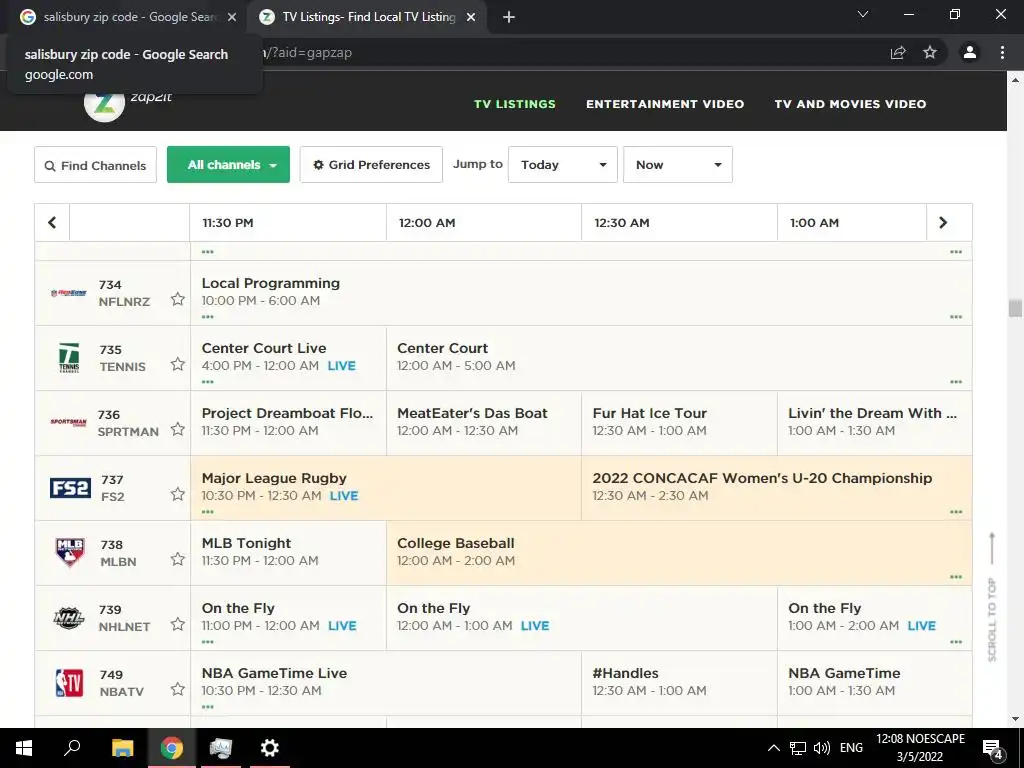Open the tab search chevron

[863, 14]
